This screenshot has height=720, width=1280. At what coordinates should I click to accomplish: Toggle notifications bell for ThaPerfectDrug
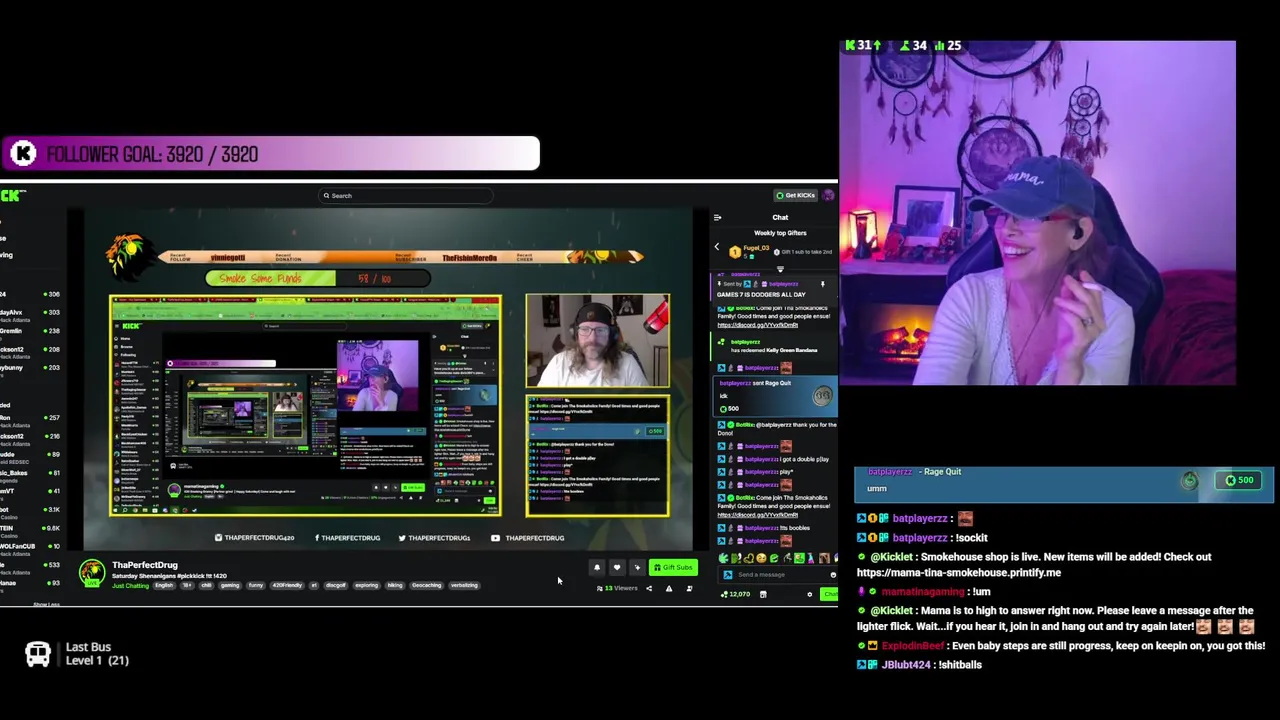coord(597,567)
